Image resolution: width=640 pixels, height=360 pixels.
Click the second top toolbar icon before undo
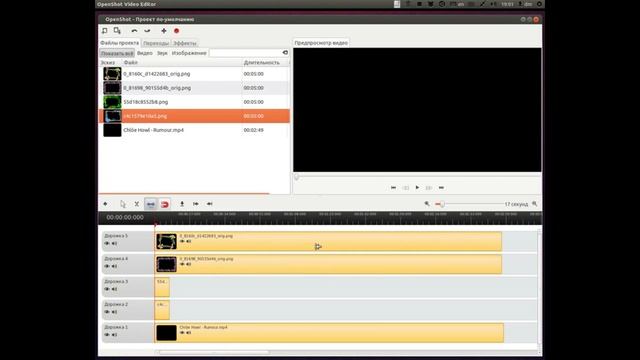(117, 31)
